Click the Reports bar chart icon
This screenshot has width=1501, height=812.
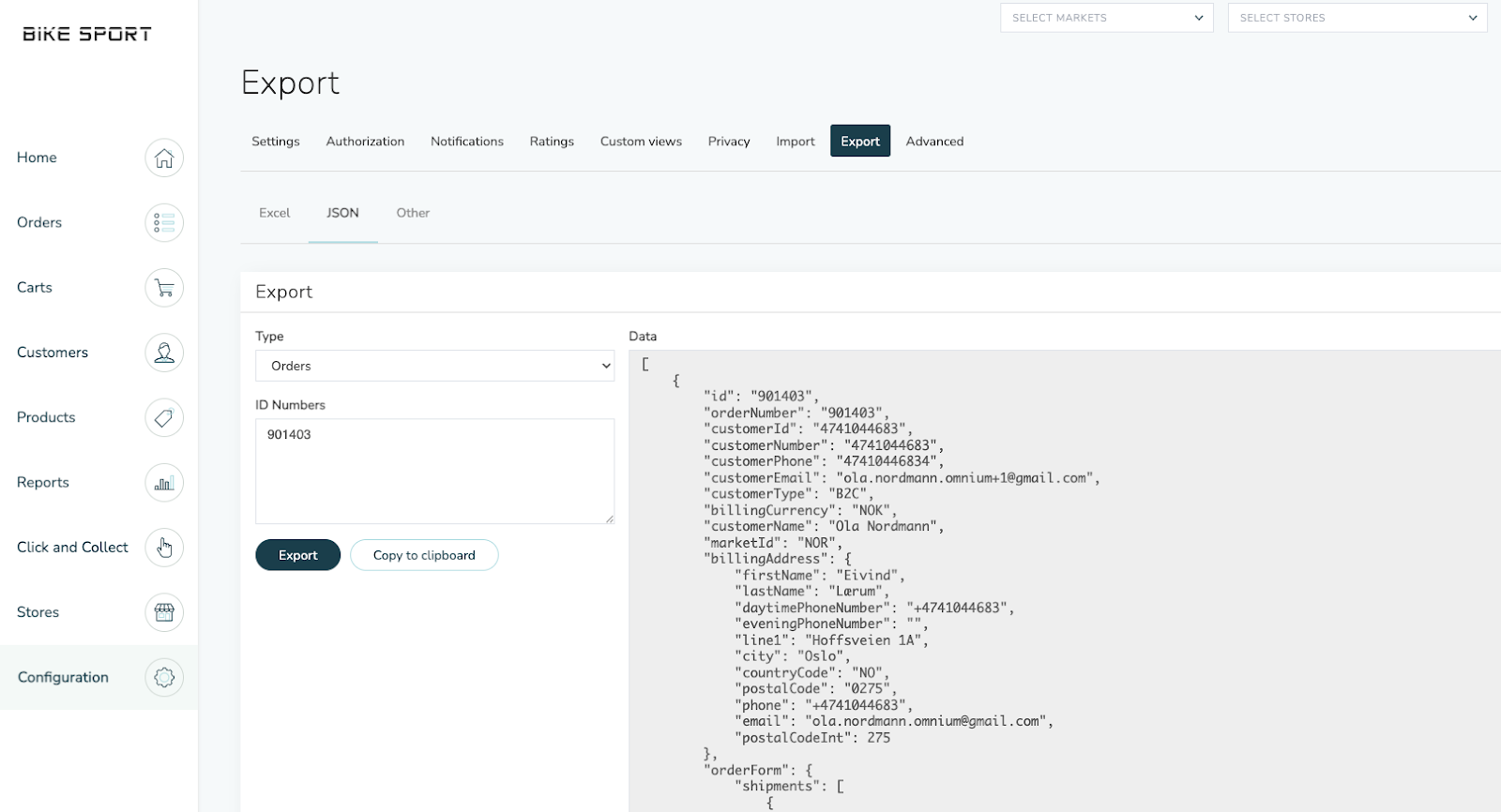164,483
